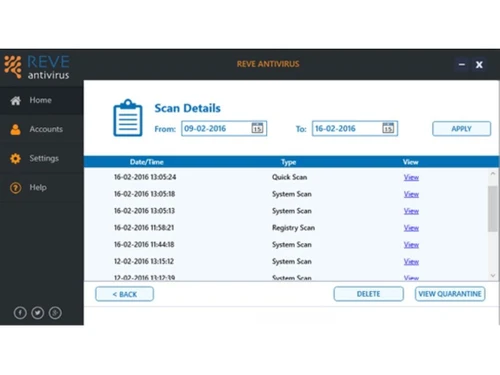
Task: Click the REVE ANTIVIRUS title text
Action: click(x=268, y=64)
